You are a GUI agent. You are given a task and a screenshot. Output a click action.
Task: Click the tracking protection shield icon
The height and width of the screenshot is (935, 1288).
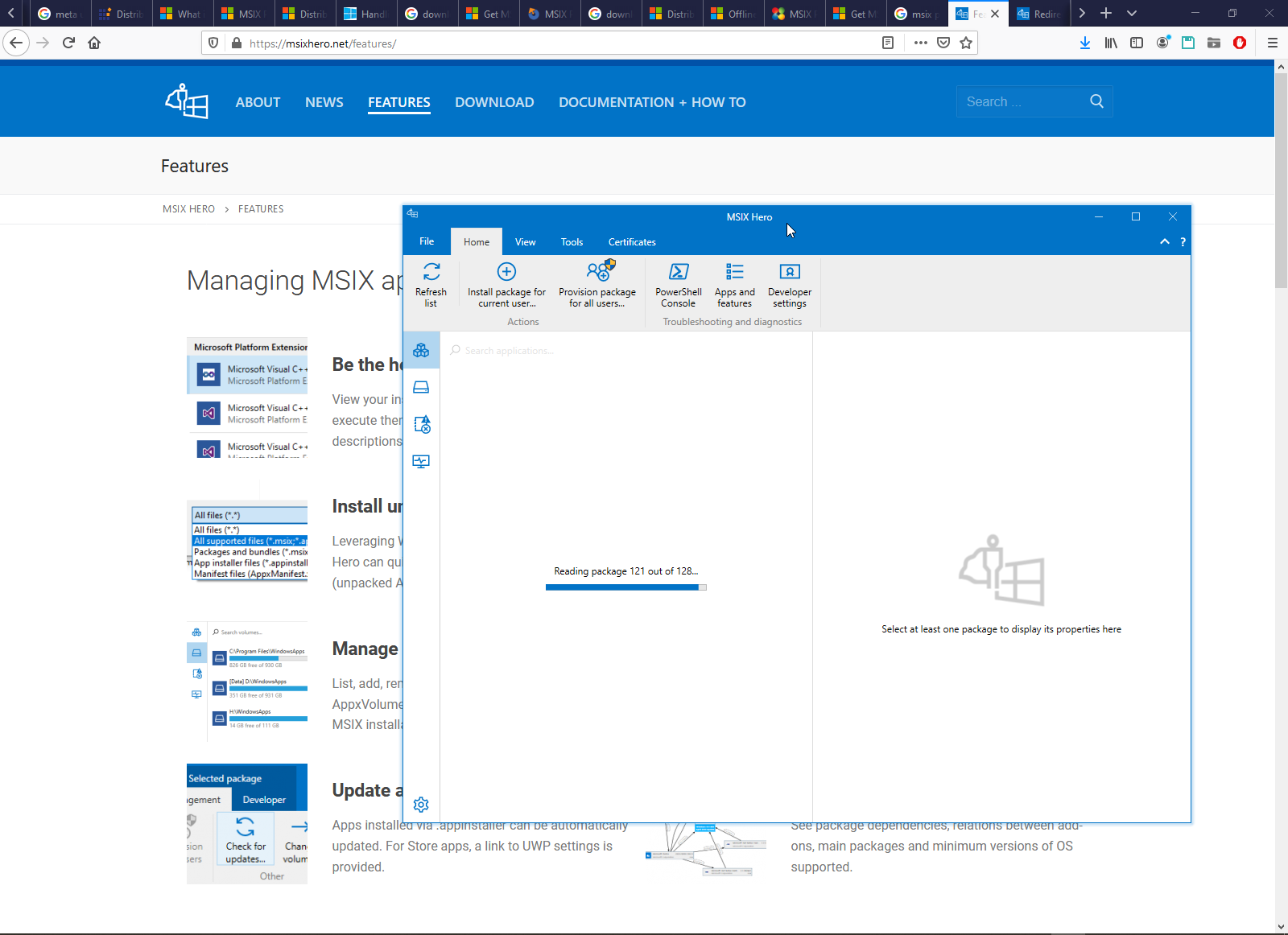point(213,43)
